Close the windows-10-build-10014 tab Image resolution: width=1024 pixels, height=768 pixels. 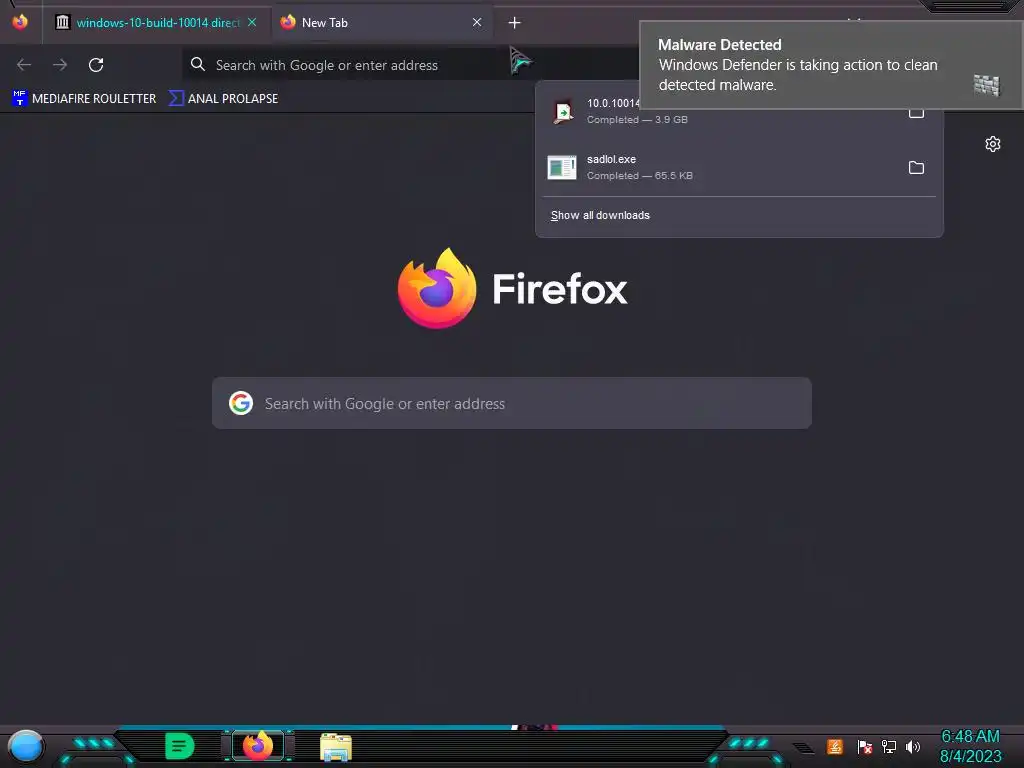(x=252, y=22)
